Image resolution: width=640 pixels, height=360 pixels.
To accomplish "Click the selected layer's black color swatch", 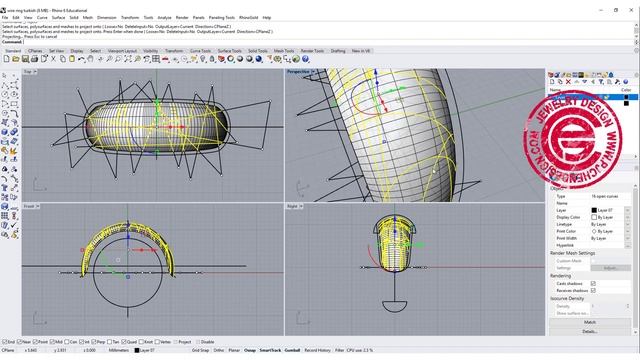I will tap(626, 97).
